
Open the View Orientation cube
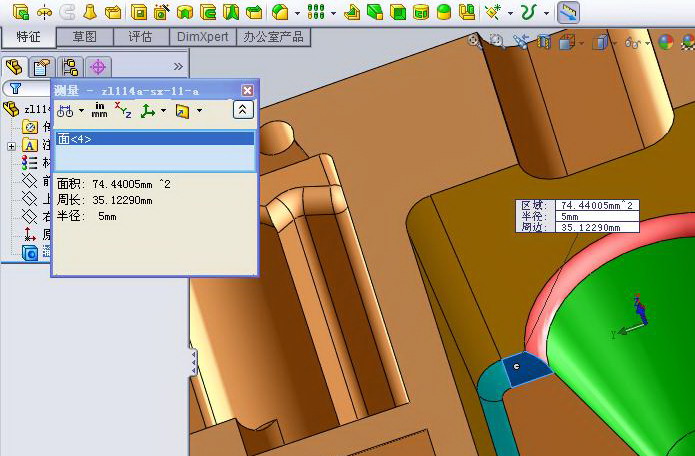[567, 43]
